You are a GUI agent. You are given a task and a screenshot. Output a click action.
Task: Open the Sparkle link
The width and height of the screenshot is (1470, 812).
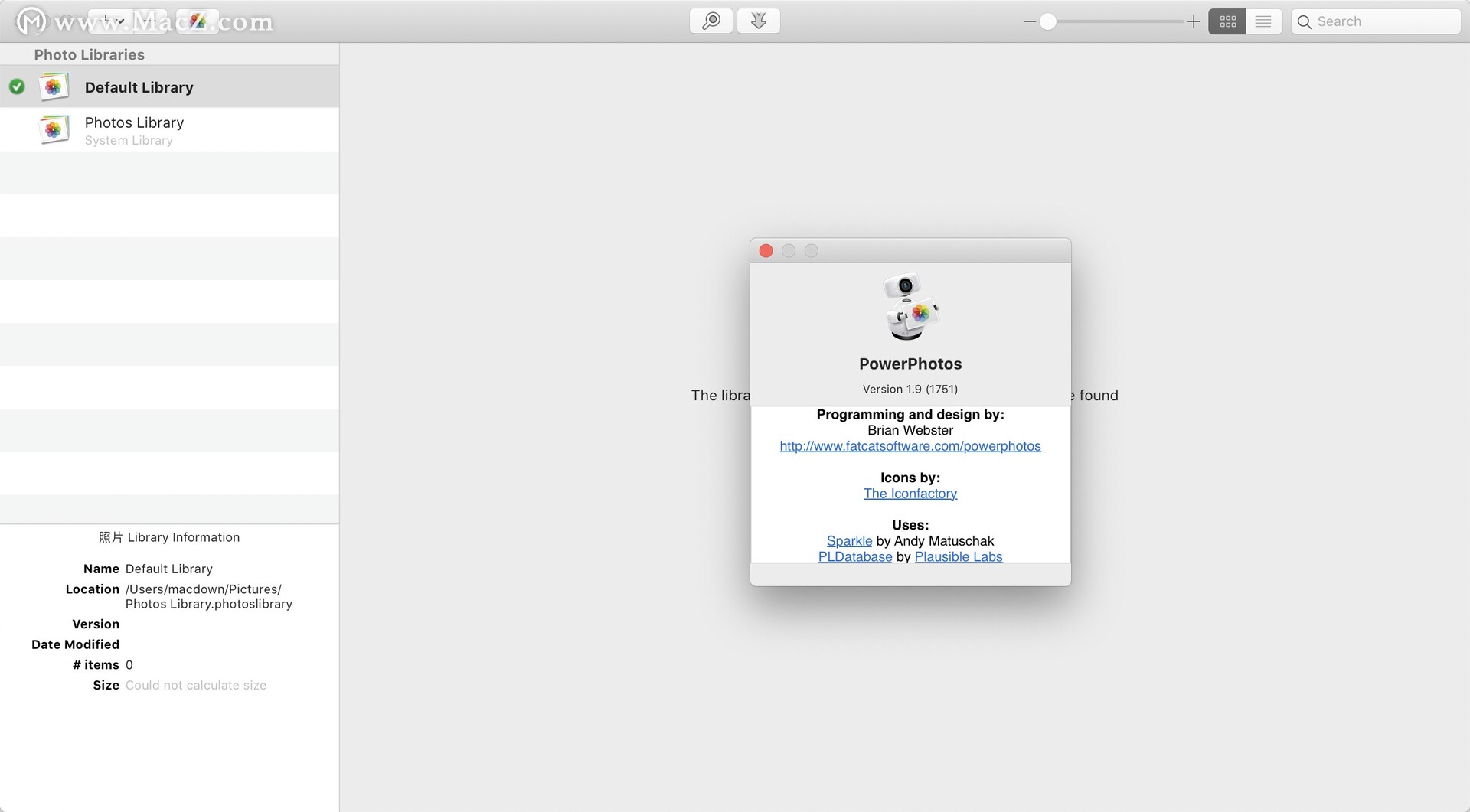tap(849, 541)
